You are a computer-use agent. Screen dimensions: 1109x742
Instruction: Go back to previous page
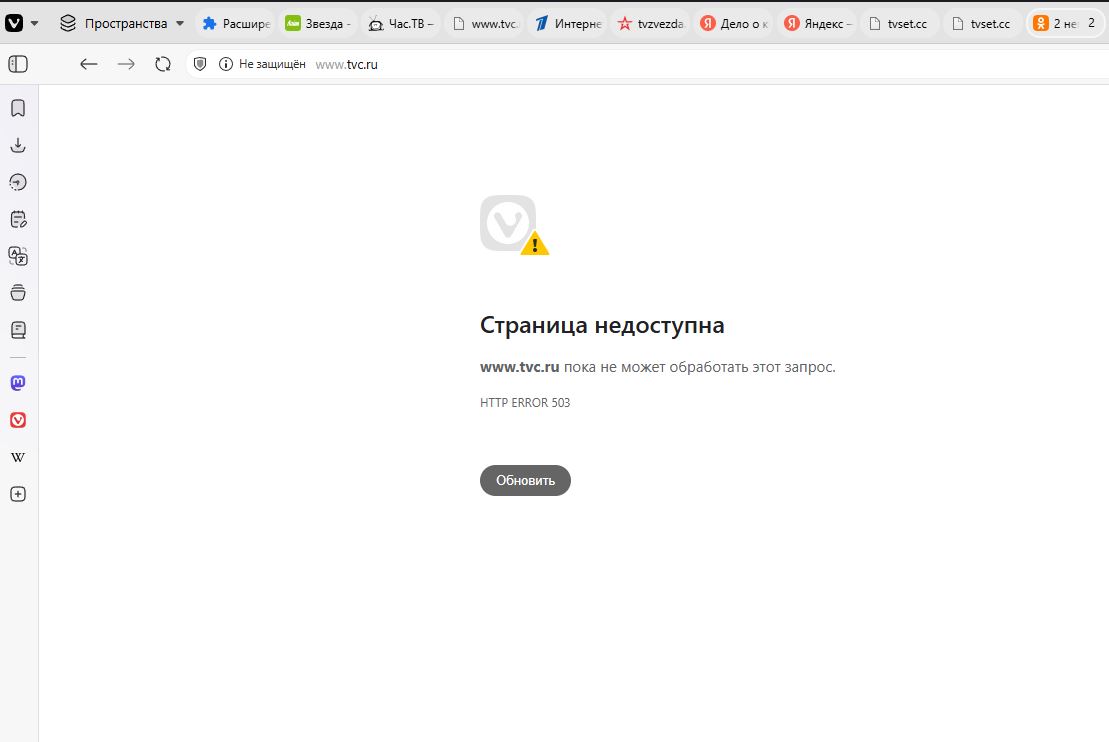click(x=88, y=64)
